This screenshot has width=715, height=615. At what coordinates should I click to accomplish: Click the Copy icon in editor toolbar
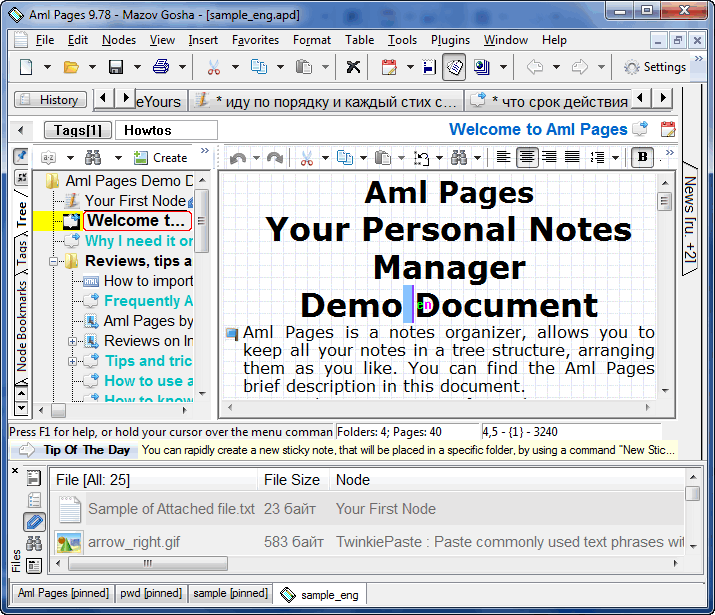click(345, 158)
